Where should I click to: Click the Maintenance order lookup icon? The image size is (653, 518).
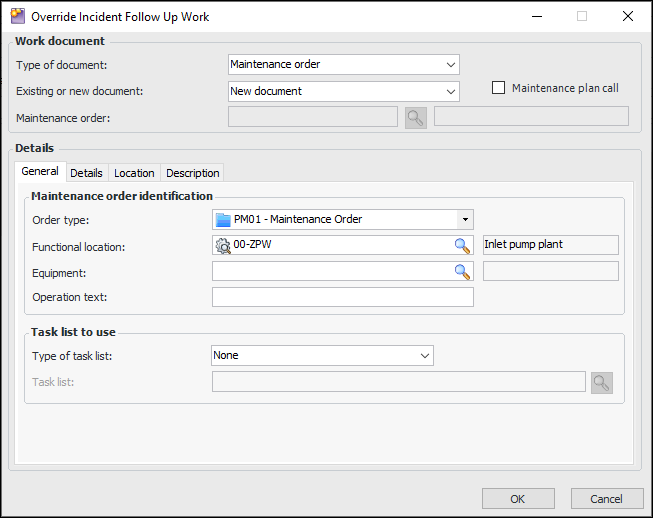415,117
